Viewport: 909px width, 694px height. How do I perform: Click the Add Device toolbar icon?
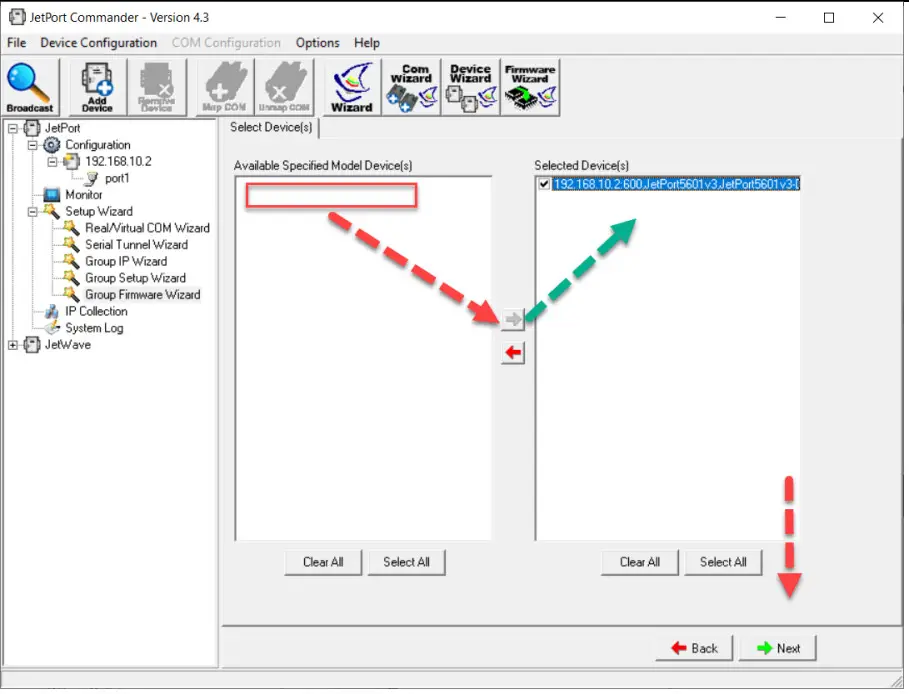pos(97,87)
